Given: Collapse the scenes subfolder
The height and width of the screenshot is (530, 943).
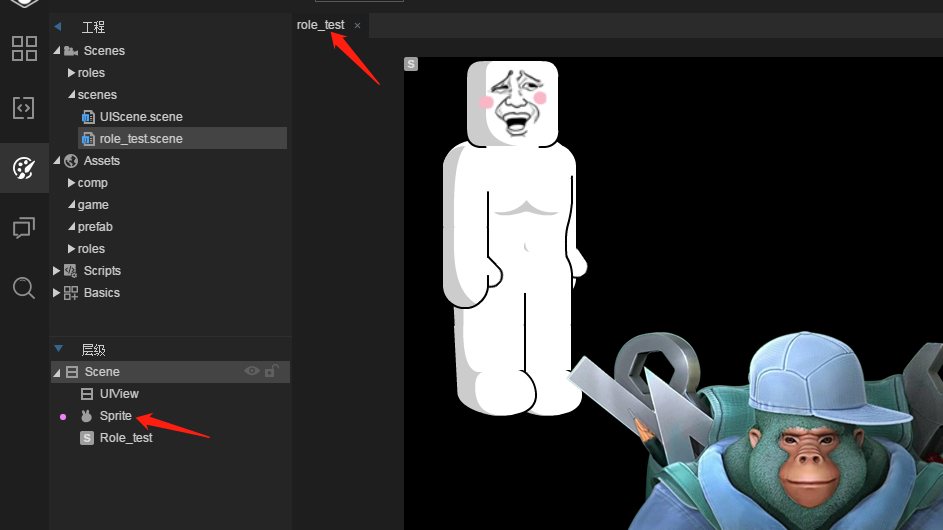Looking at the screenshot, I should (72, 94).
